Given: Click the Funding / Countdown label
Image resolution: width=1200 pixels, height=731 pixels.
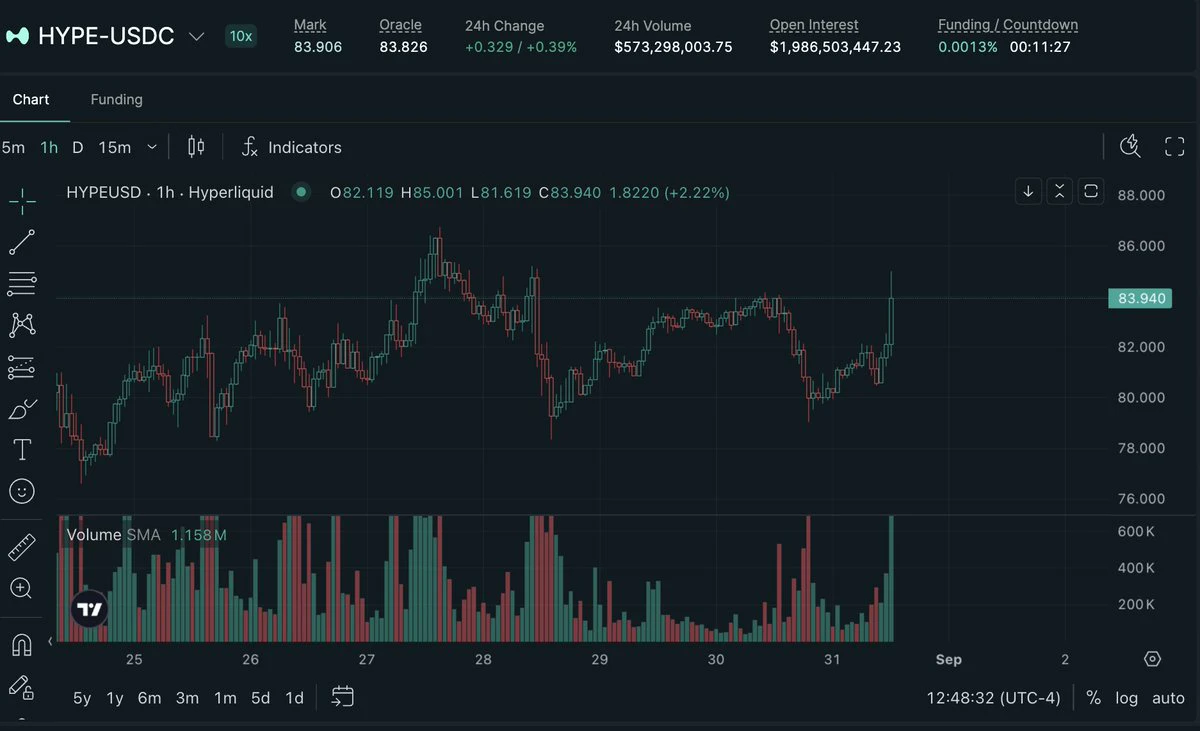Looking at the screenshot, I should click(1008, 25).
